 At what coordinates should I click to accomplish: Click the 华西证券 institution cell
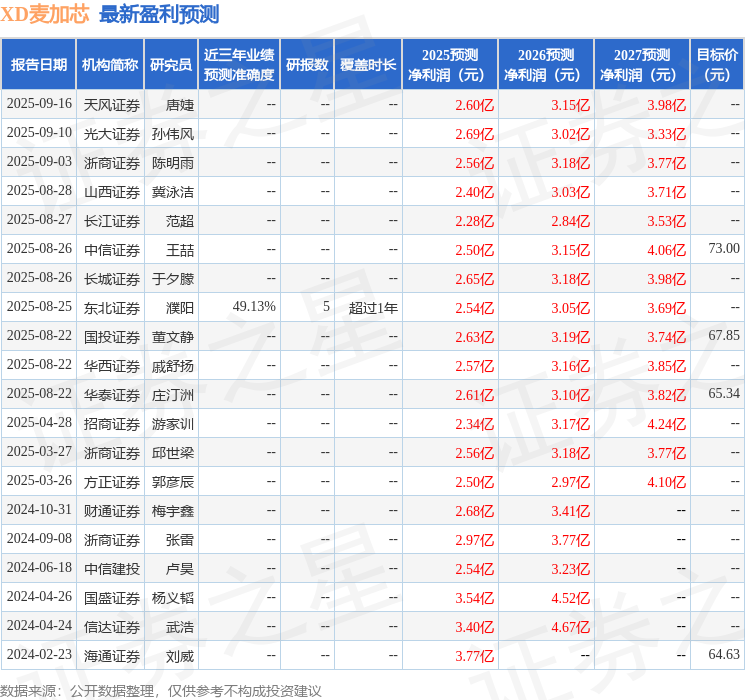[x=112, y=366]
